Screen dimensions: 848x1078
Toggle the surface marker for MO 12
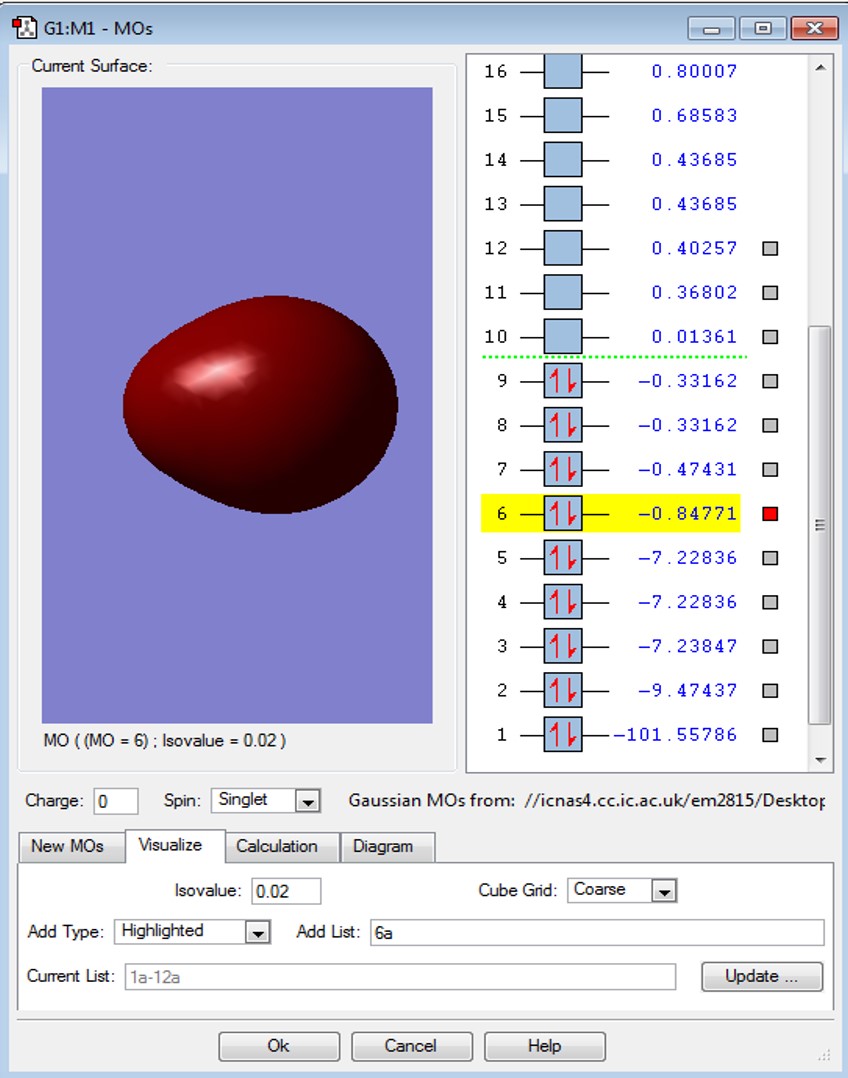(x=770, y=248)
